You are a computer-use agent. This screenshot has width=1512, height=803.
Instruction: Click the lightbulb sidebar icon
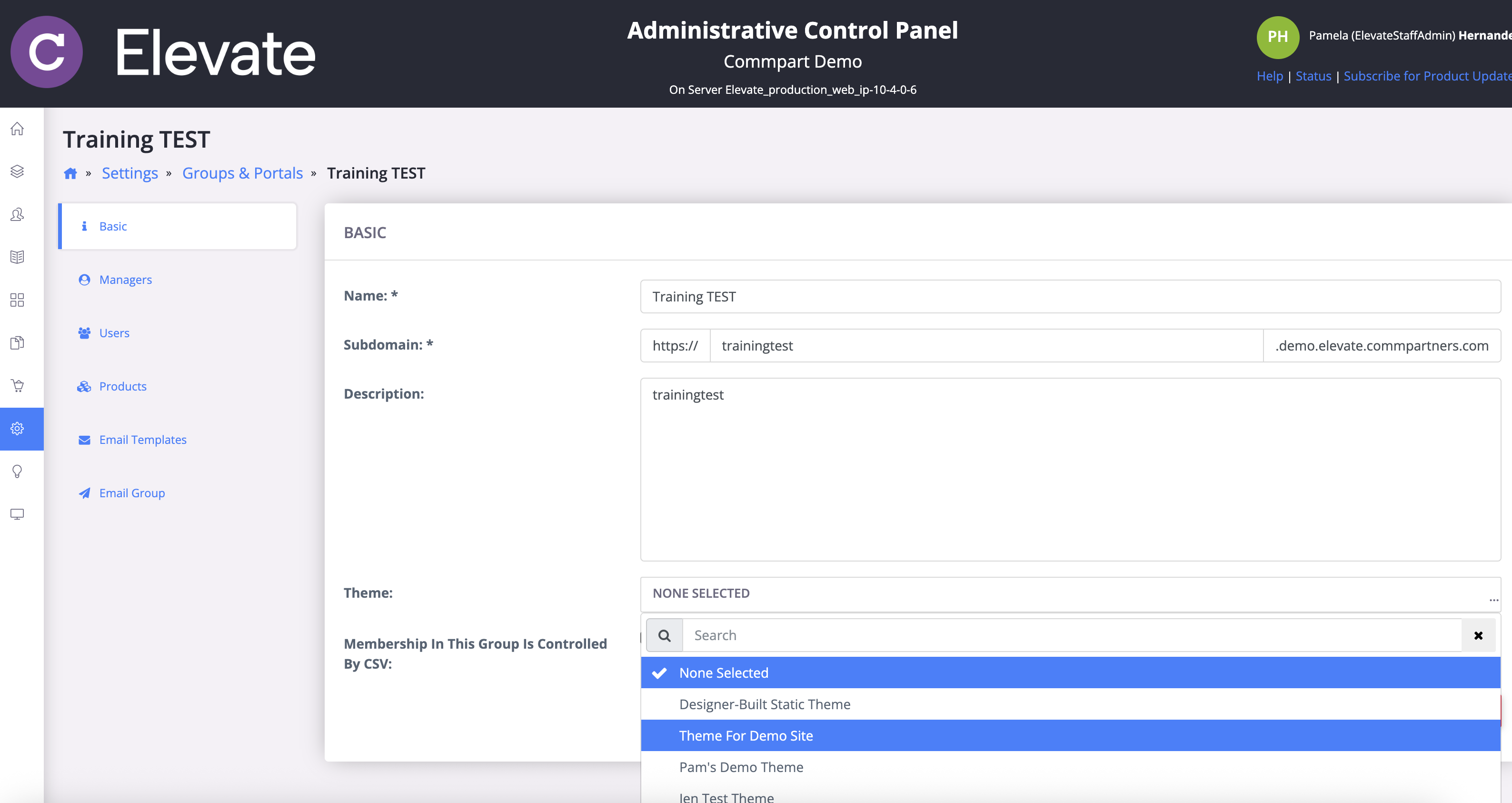pyautogui.click(x=17, y=471)
